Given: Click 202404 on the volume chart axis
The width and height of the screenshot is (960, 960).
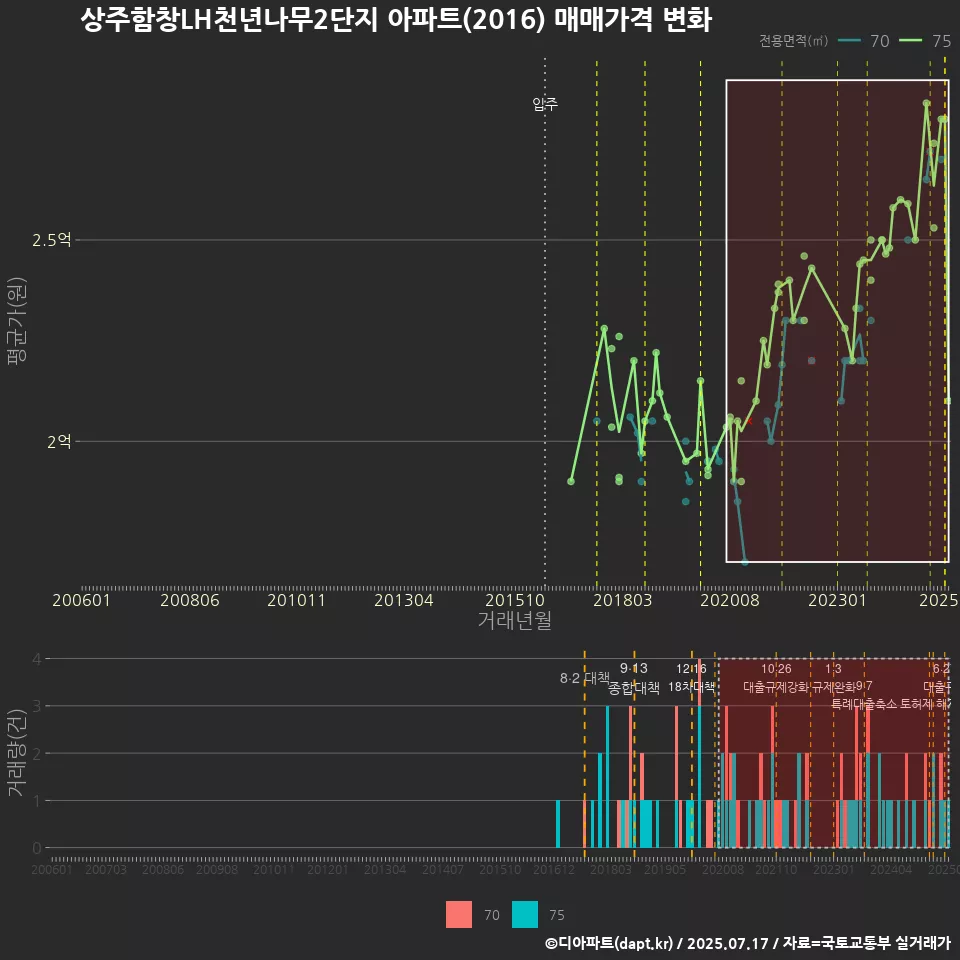Looking at the screenshot, I should (891, 869).
